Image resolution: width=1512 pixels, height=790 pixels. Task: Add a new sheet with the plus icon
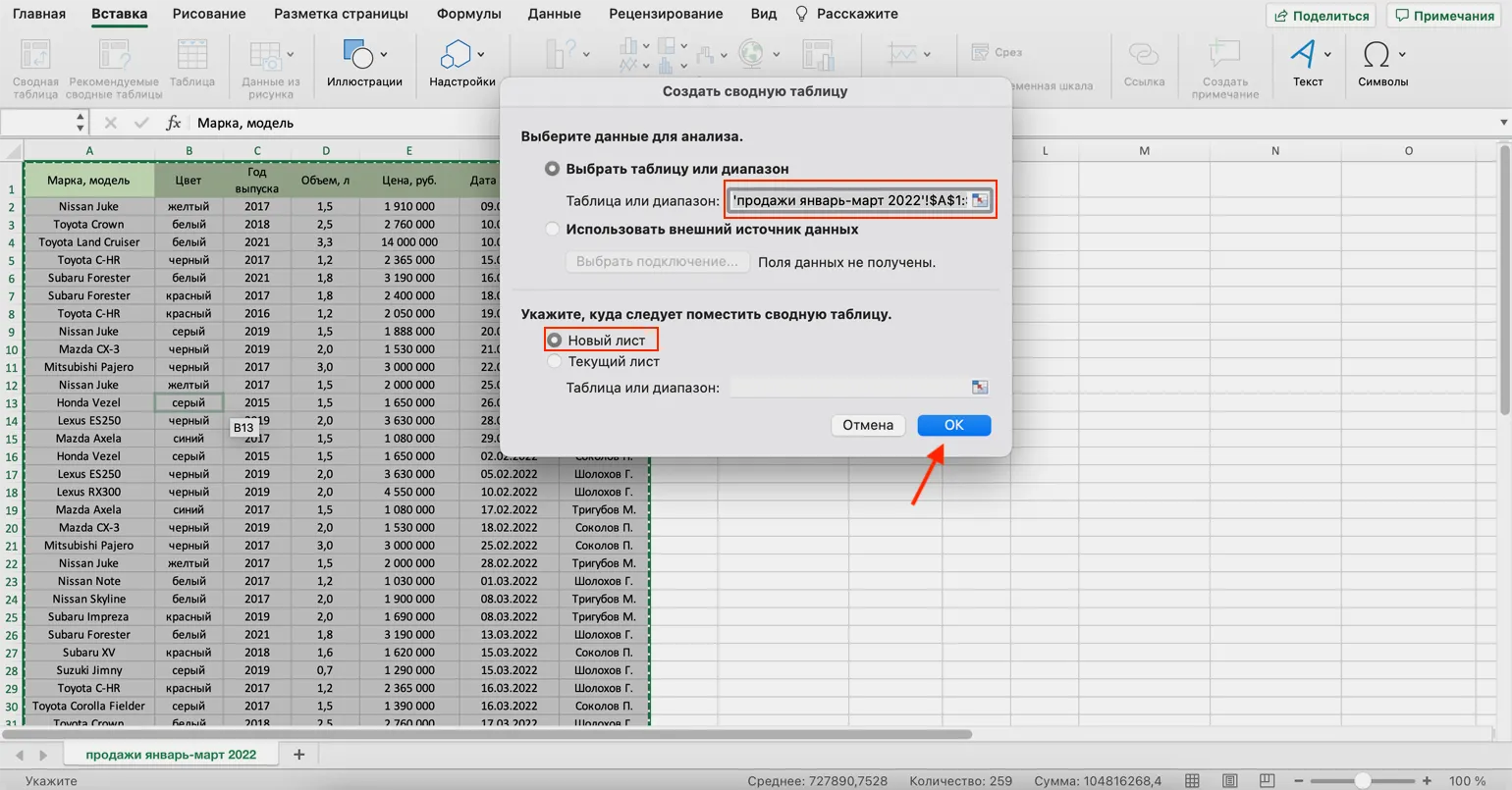[299, 754]
